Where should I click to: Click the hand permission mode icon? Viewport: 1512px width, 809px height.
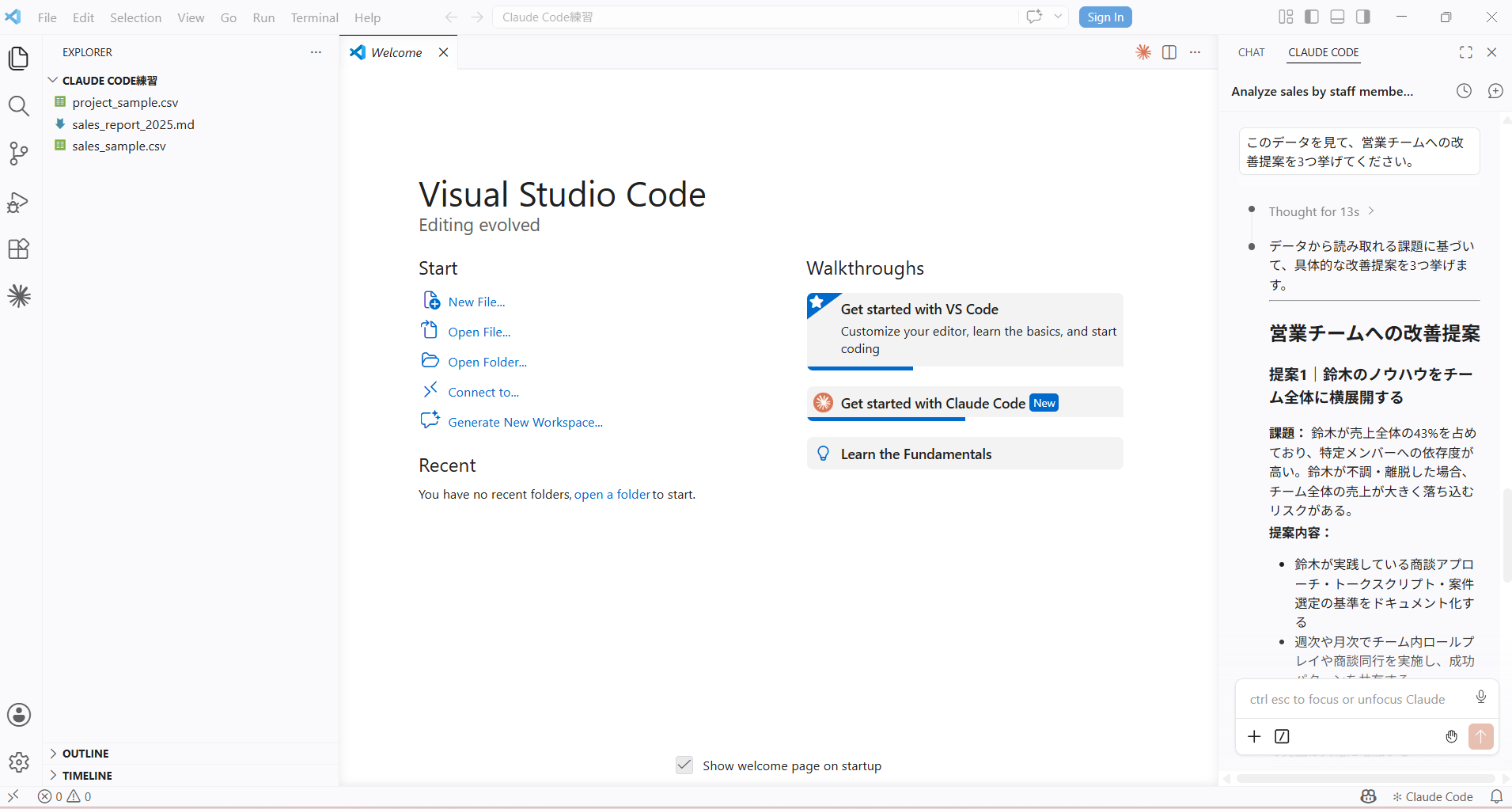click(x=1452, y=737)
